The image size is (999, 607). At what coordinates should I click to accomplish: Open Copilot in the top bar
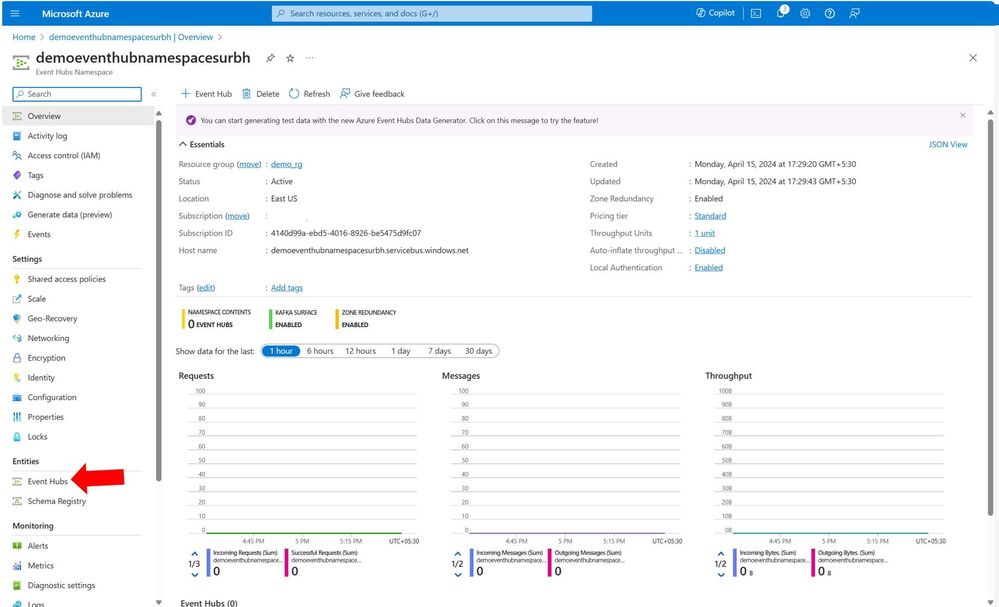(x=715, y=13)
